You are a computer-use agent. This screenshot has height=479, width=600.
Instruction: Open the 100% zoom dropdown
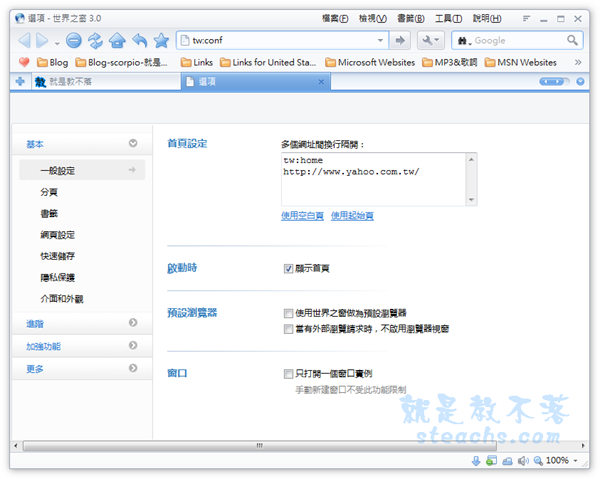(x=576, y=461)
